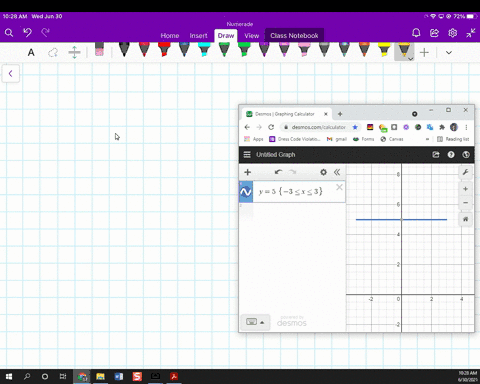The width and height of the screenshot is (480, 384).
Task: Open the Class Notebook tab
Action: [294, 36]
